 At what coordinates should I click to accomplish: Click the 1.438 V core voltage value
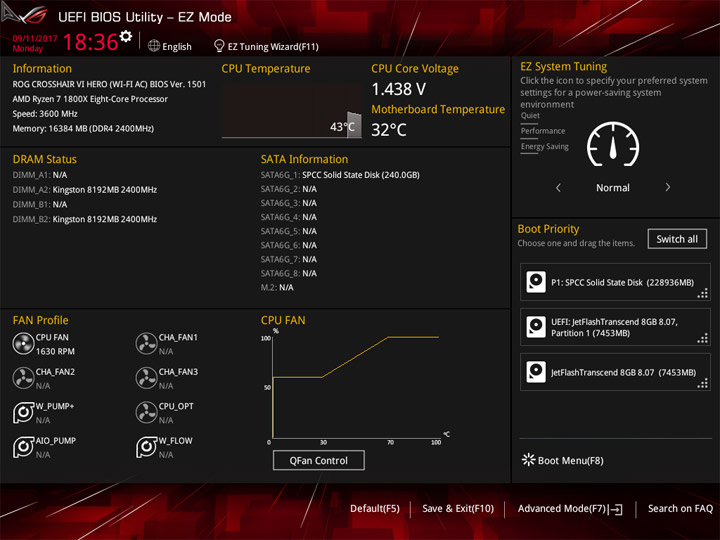tap(399, 89)
